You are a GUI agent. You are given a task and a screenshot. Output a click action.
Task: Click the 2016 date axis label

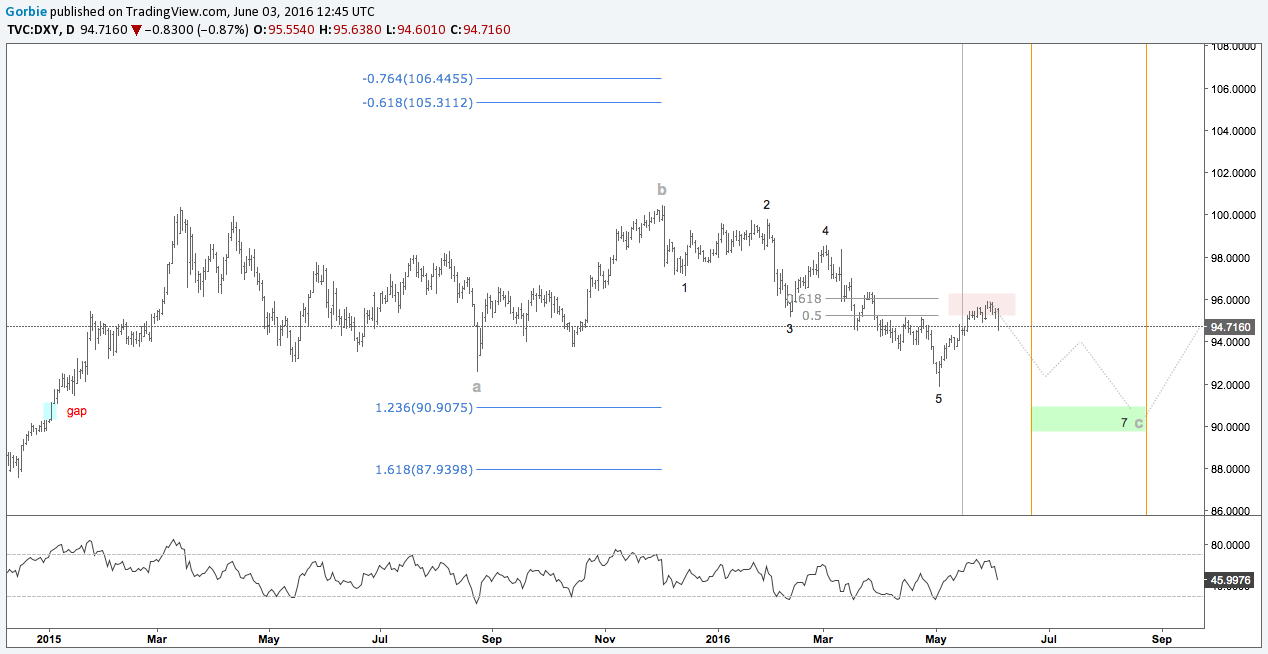[716, 637]
